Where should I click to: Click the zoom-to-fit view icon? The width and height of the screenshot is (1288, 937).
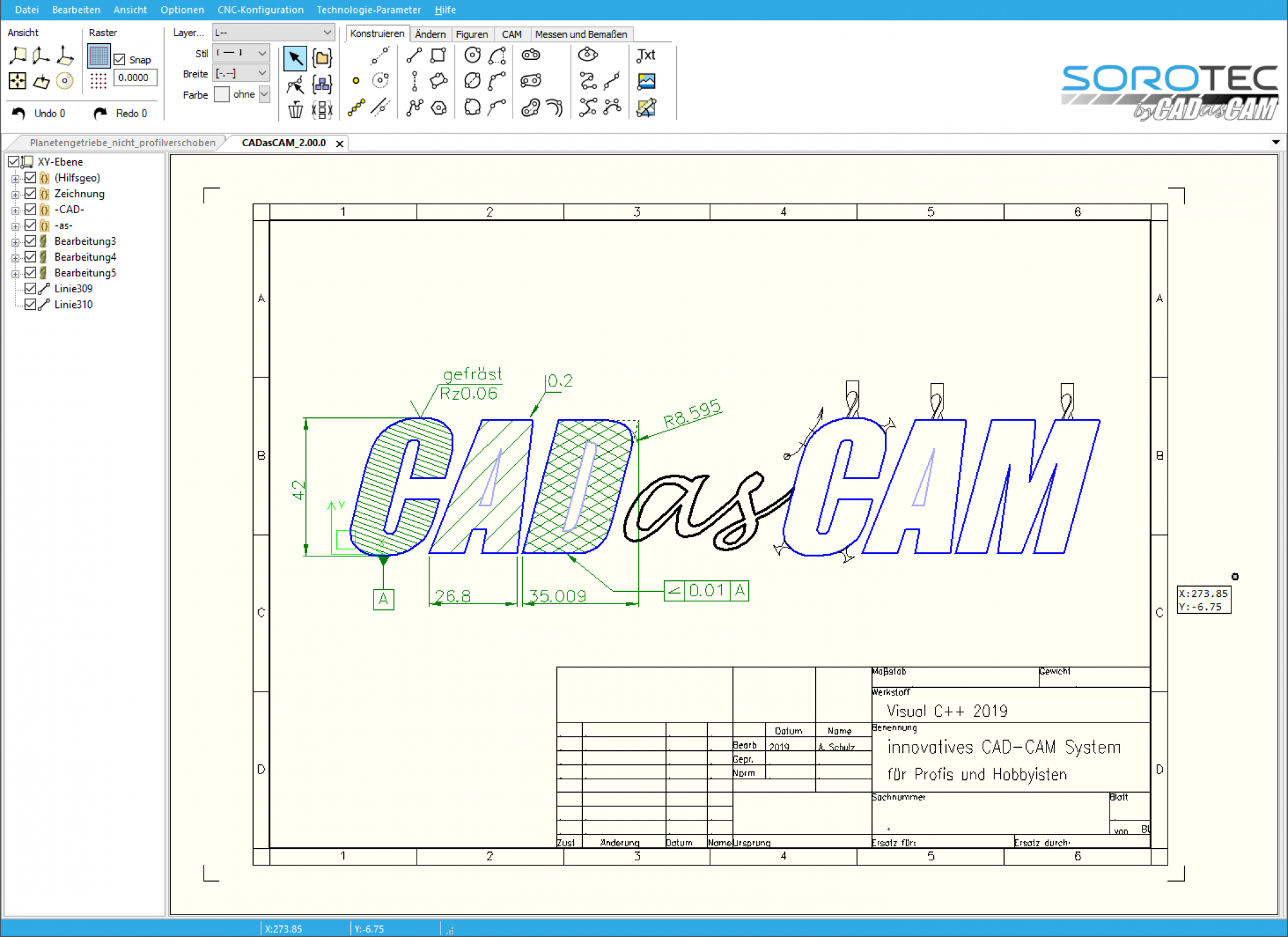(x=17, y=80)
